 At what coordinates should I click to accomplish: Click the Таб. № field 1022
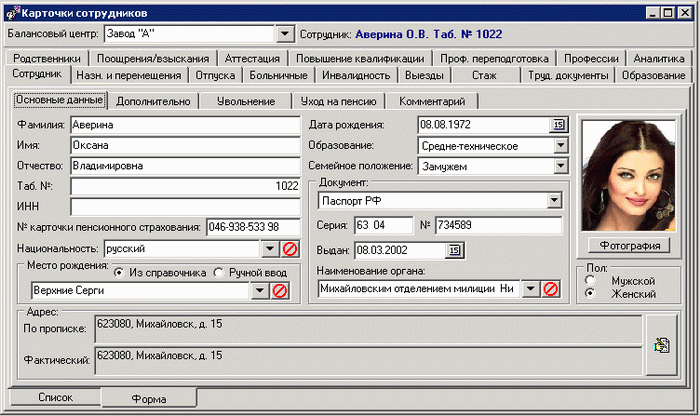[x=185, y=186]
